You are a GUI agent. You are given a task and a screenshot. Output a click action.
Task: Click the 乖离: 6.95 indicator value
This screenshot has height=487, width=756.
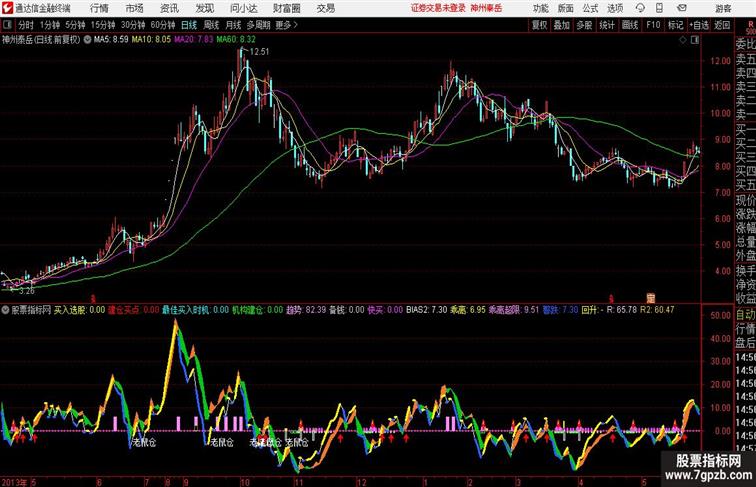[x=468, y=310]
